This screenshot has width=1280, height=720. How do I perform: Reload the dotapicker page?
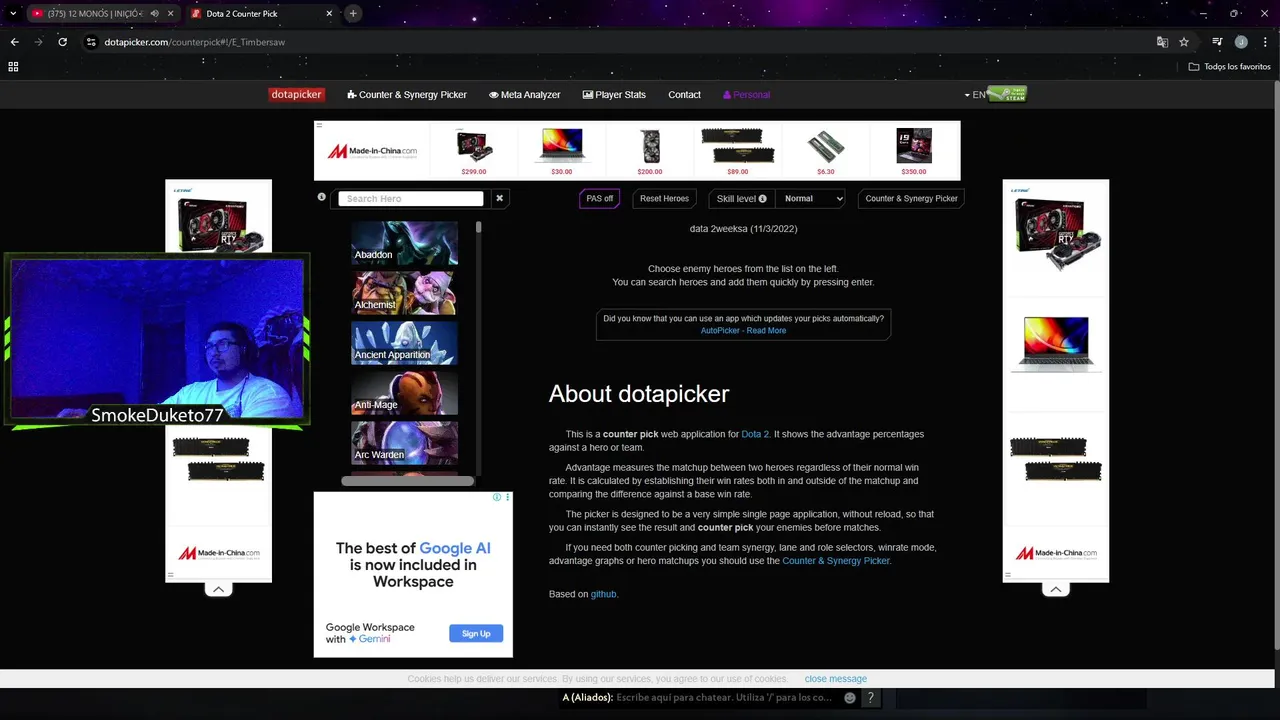pos(62,42)
